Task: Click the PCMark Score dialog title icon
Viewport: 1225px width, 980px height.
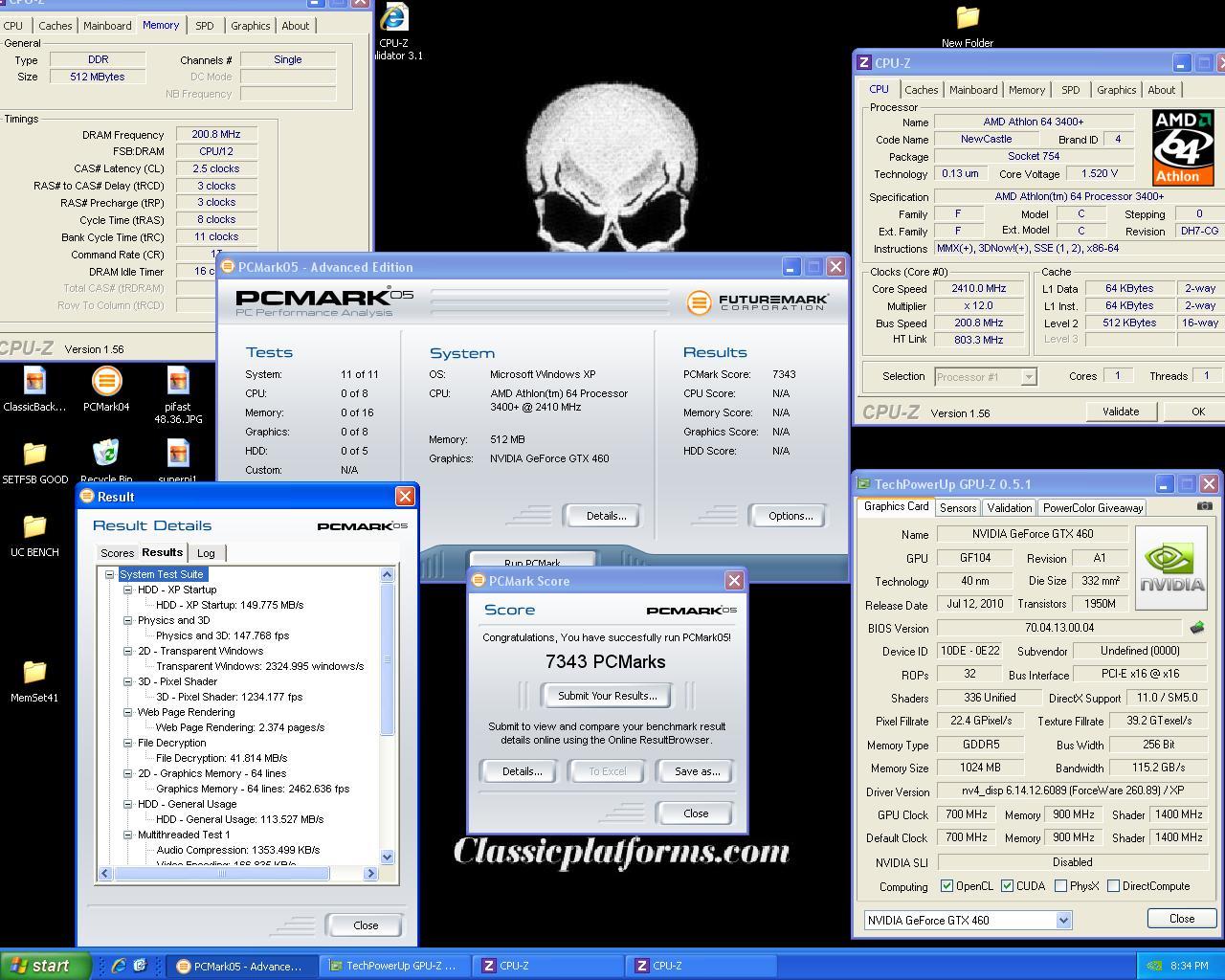Action: click(478, 581)
